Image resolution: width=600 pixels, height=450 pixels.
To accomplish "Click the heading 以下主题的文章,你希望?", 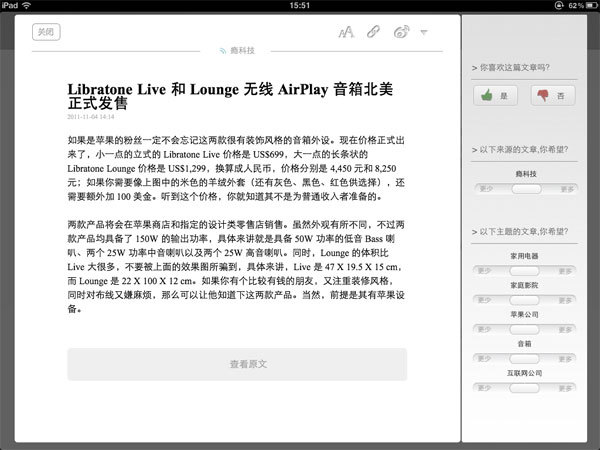I will pyautogui.click(x=524, y=232).
